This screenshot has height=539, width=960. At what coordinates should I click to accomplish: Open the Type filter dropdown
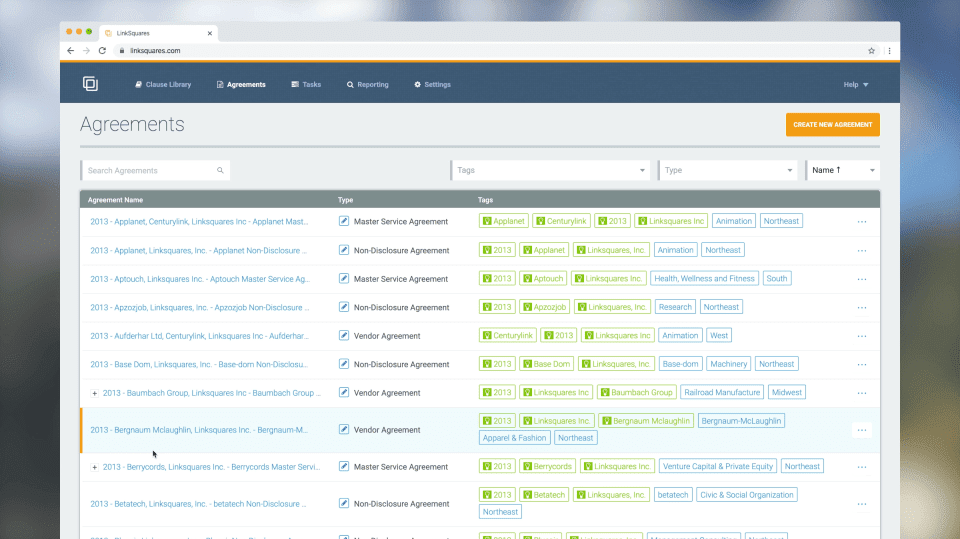(727, 170)
